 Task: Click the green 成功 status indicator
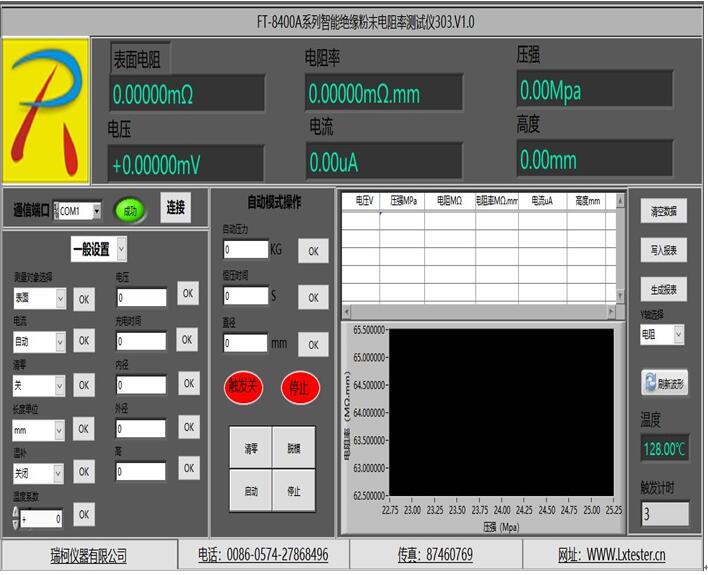coord(130,211)
